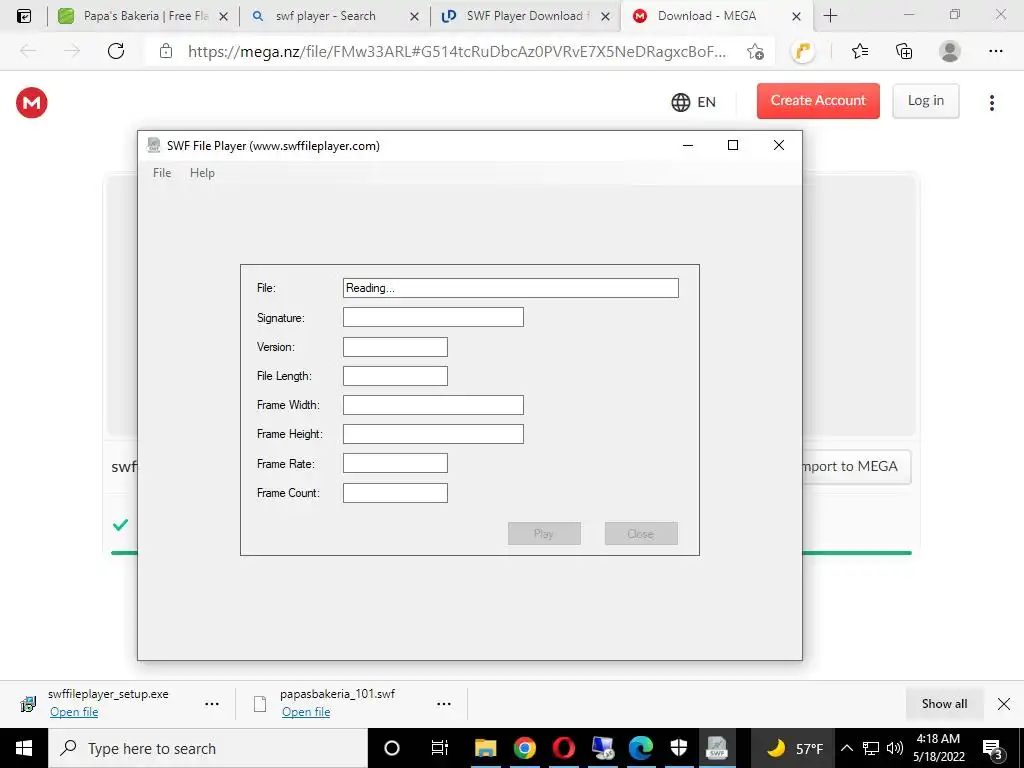The height and width of the screenshot is (768, 1024).
Task: Open Windows Security shield icon on taskbar
Action: (x=679, y=748)
